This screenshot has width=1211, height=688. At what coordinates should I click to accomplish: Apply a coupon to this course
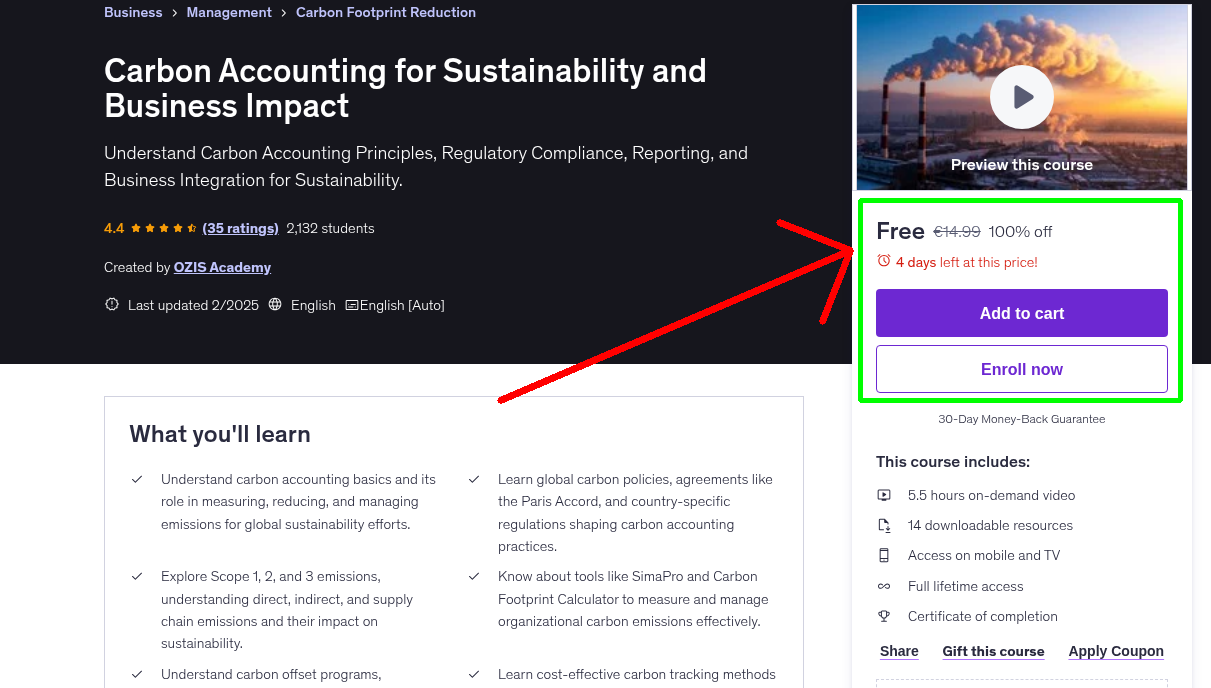[1116, 651]
